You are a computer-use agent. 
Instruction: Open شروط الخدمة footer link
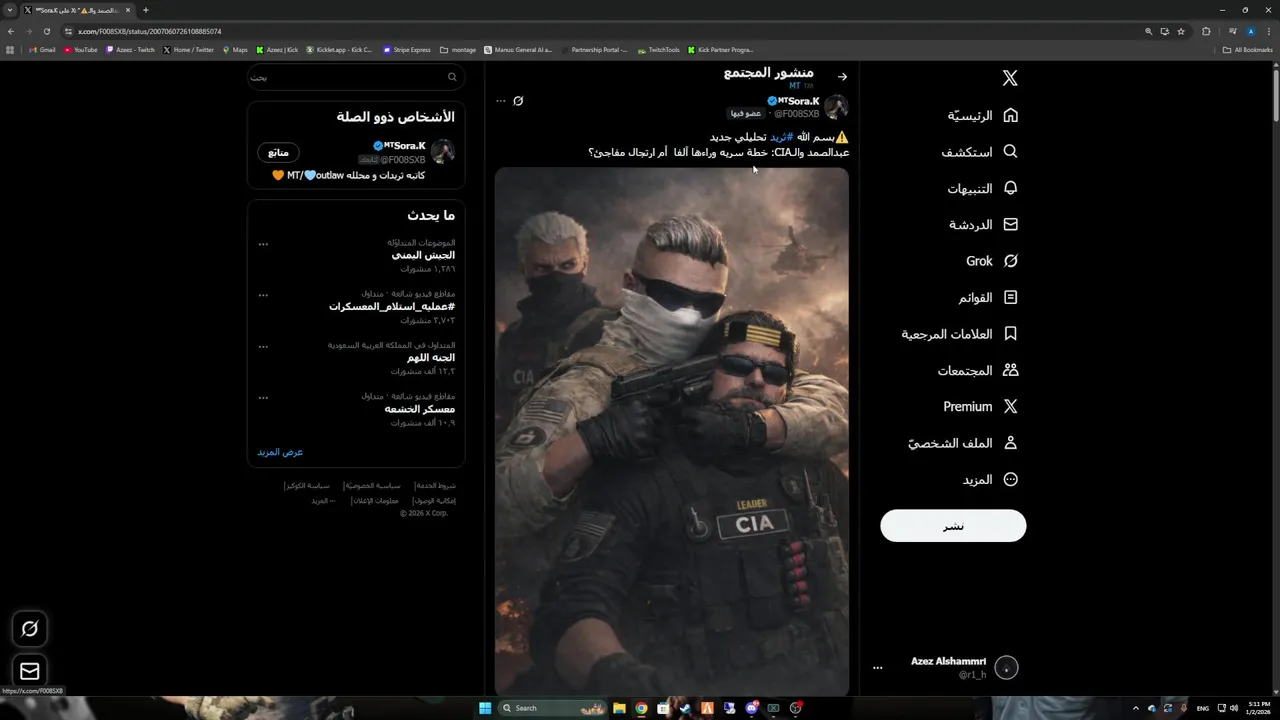pos(435,486)
